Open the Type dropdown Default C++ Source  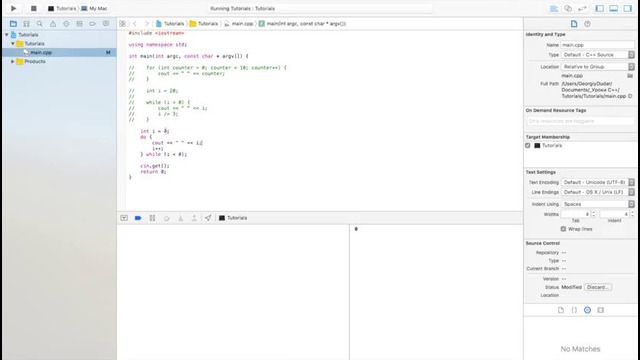click(598, 55)
